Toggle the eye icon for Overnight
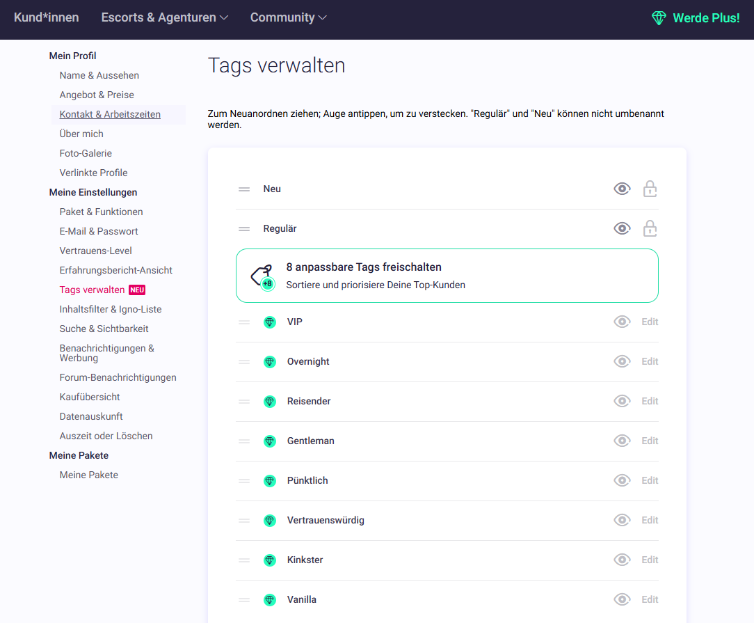Screen dimensions: 754x623 pos(622,361)
